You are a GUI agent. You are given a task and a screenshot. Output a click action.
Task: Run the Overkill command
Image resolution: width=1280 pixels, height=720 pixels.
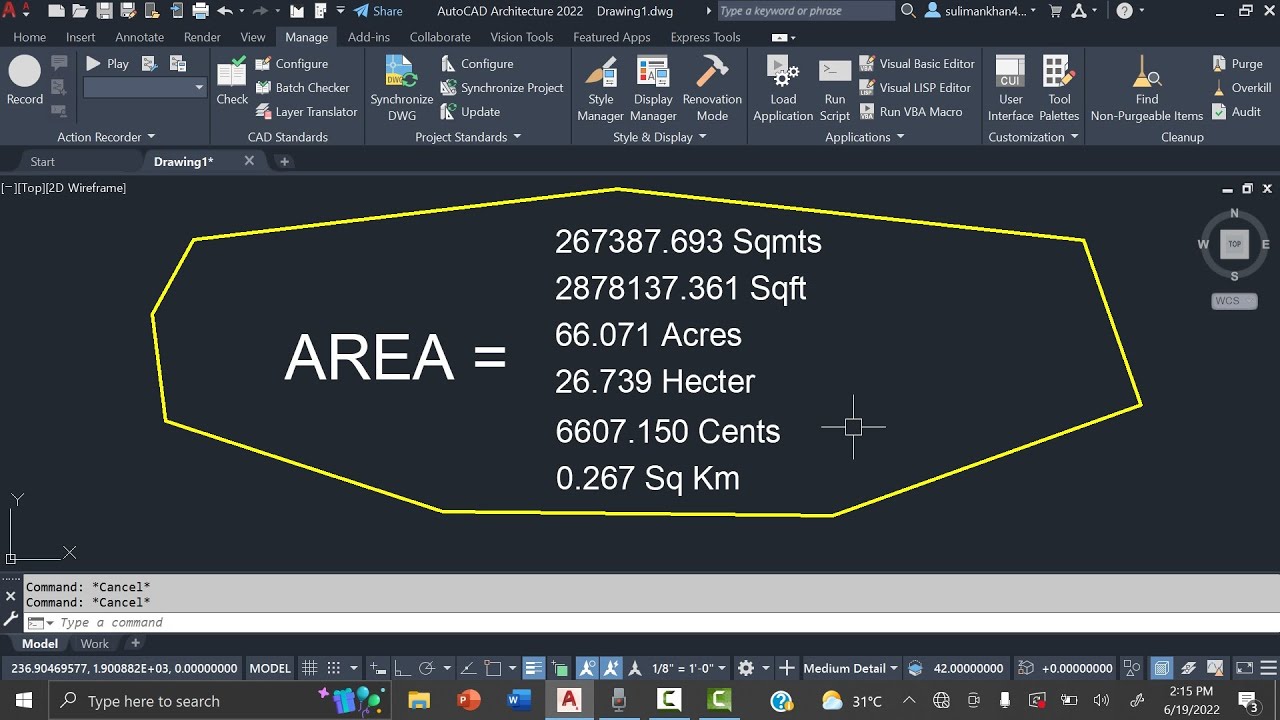click(1241, 88)
